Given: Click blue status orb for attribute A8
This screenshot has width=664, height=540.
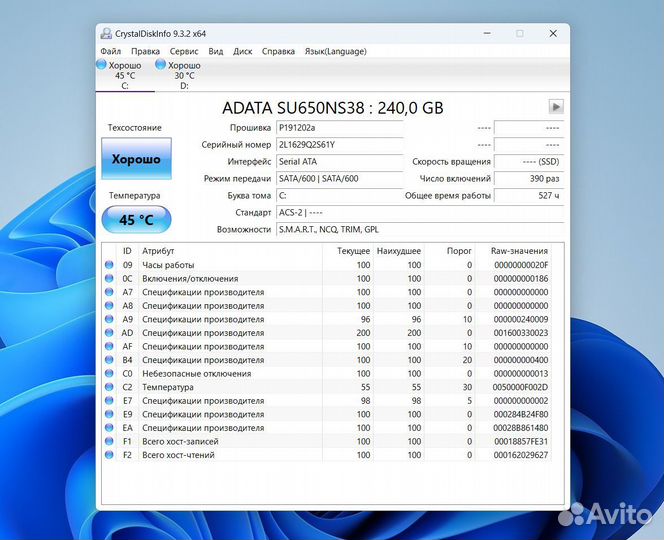Looking at the screenshot, I should (109, 305).
